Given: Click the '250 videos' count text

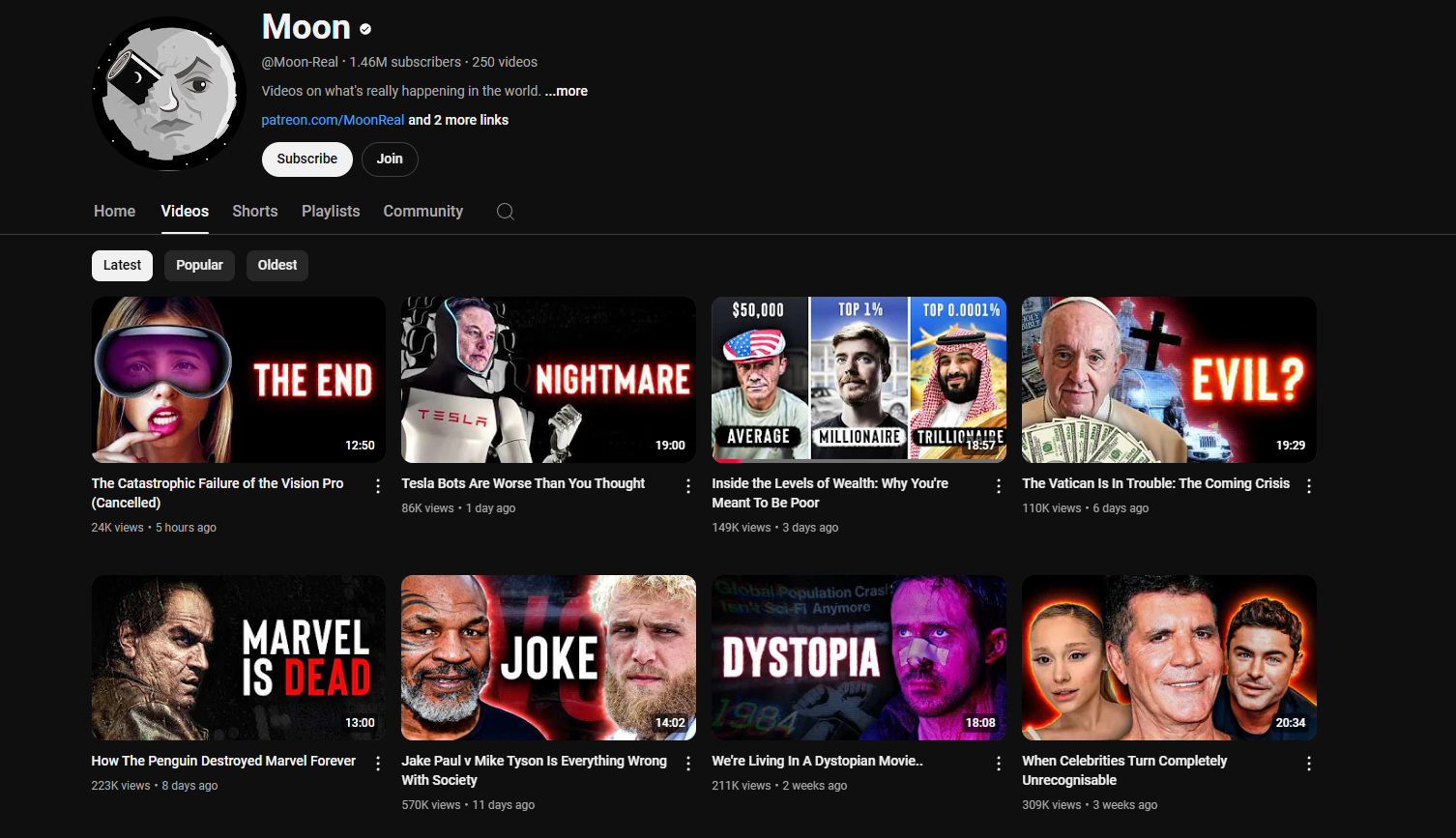Looking at the screenshot, I should click(x=505, y=62).
